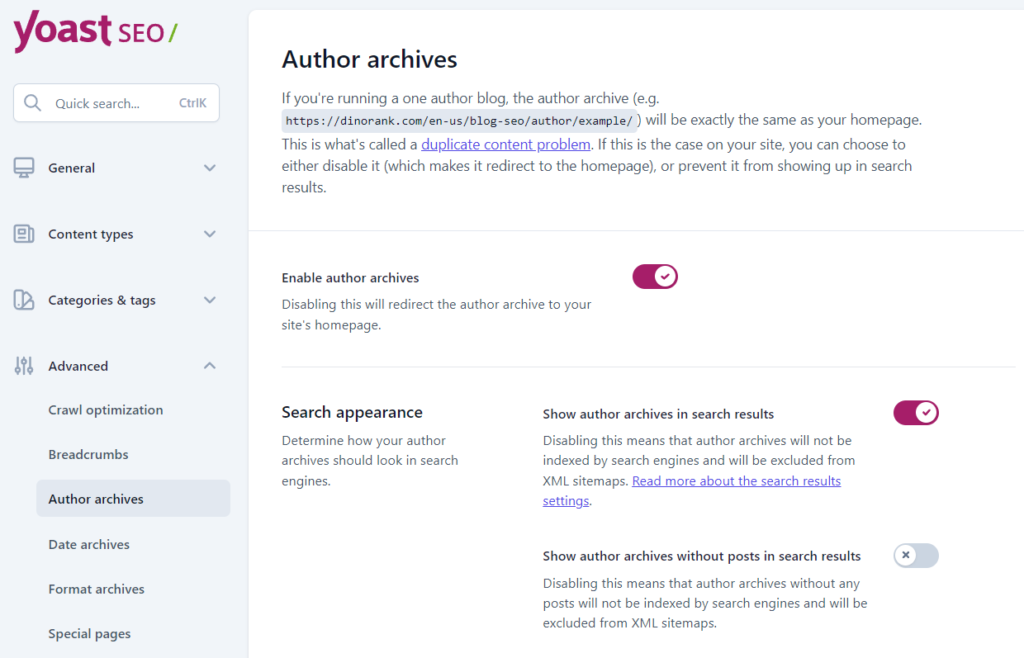Click the Yoast SEO logo
The height and width of the screenshot is (658, 1024).
[95, 31]
